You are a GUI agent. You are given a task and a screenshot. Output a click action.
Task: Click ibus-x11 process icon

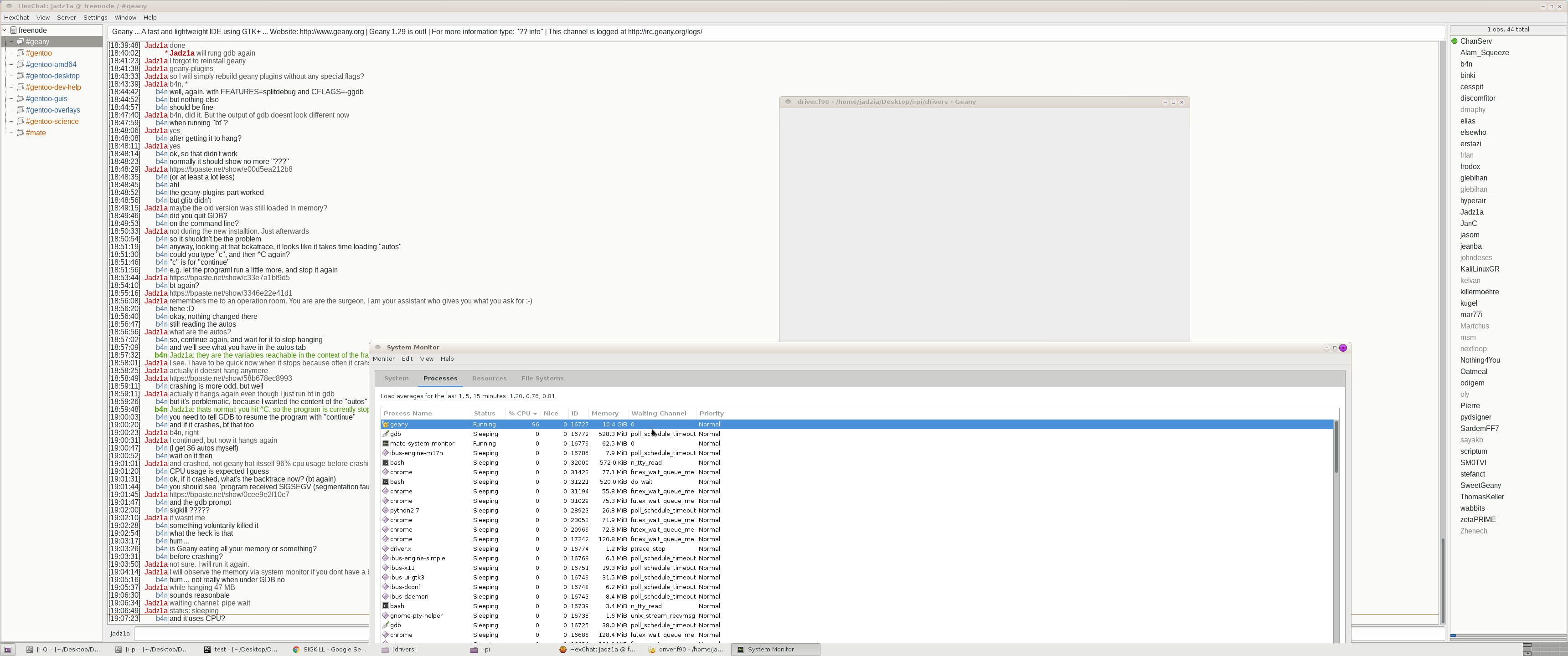[x=385, y=568]
